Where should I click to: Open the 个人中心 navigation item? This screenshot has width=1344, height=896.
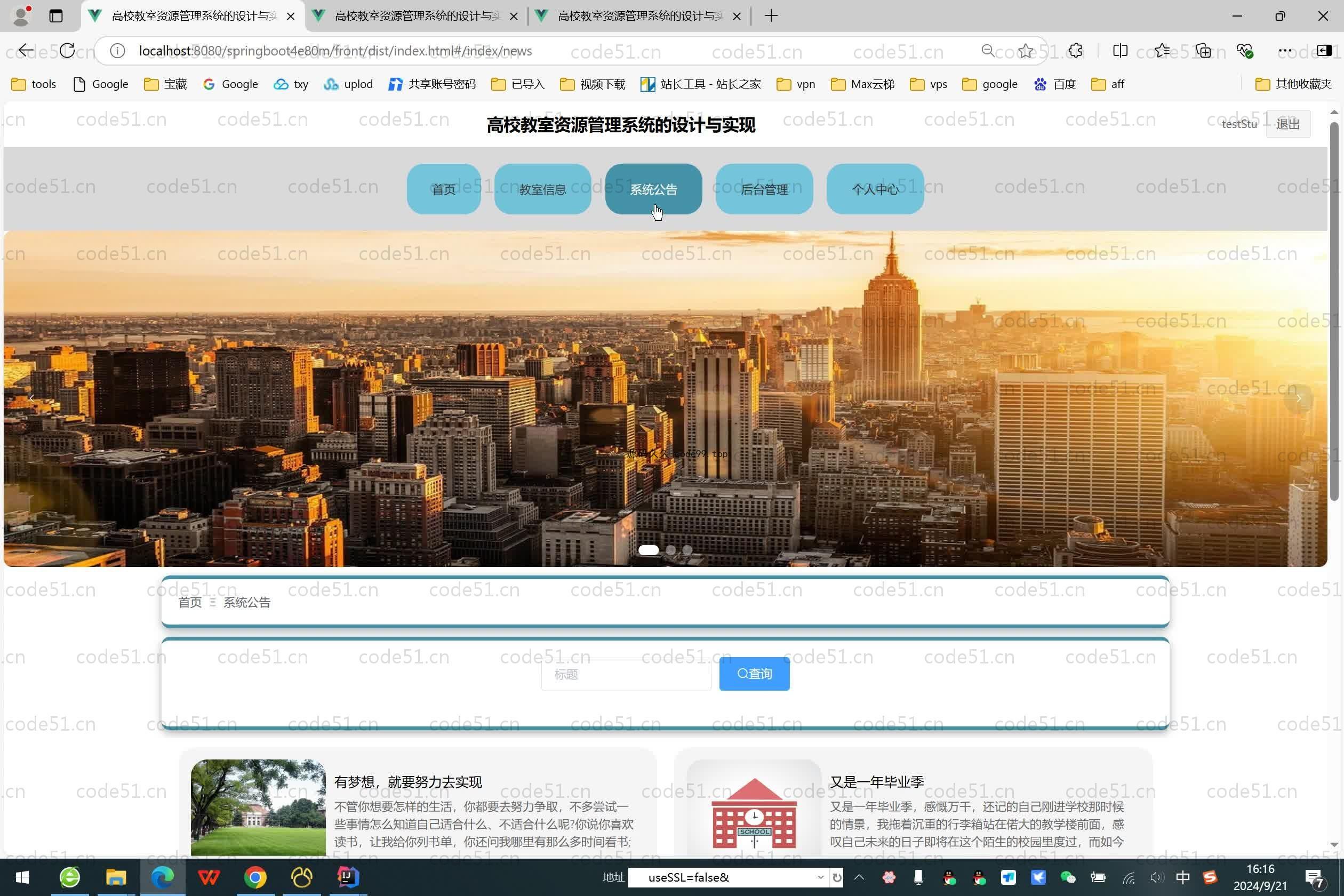click(x=875, y=189)
